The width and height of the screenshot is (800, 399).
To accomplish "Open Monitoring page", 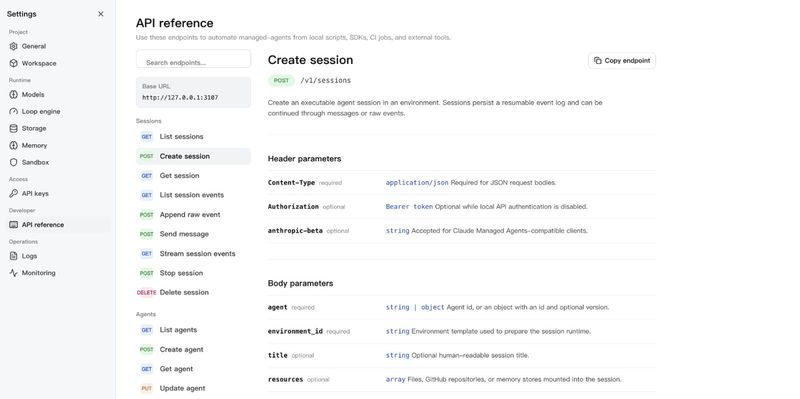I will point(58,273).
